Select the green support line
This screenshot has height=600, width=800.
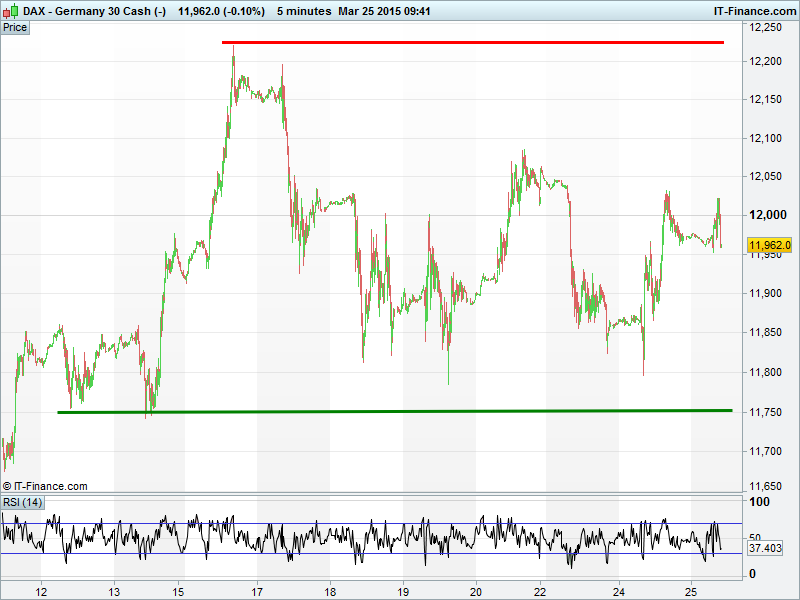pos(394,411)
